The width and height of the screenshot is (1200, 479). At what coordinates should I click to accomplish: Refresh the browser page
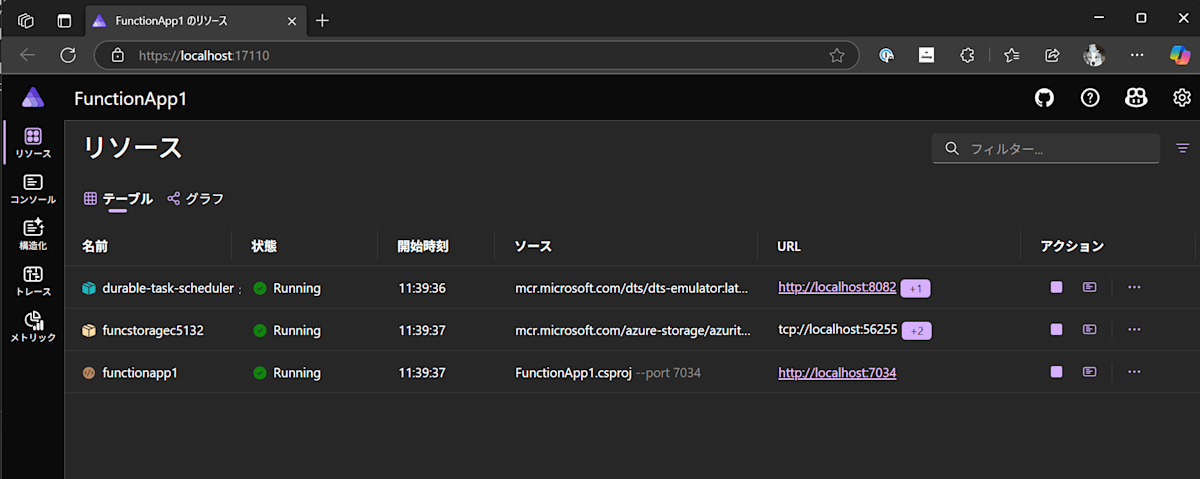[68, 56]
